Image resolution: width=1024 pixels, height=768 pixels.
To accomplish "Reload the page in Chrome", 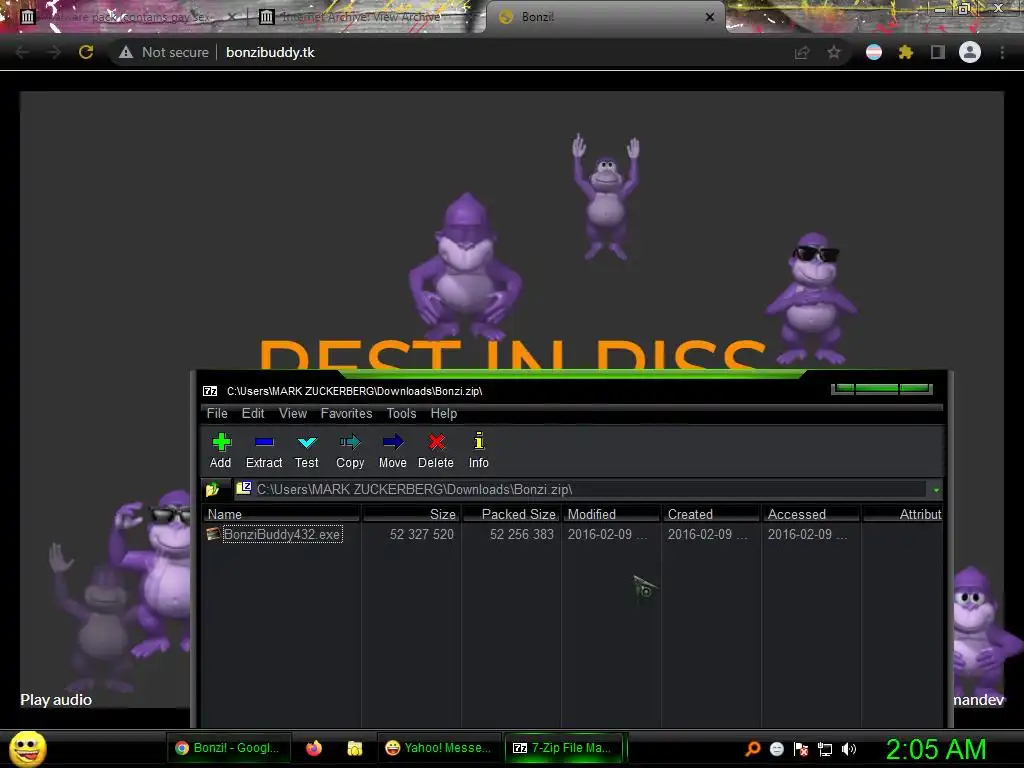I will (x=86, y=52).
